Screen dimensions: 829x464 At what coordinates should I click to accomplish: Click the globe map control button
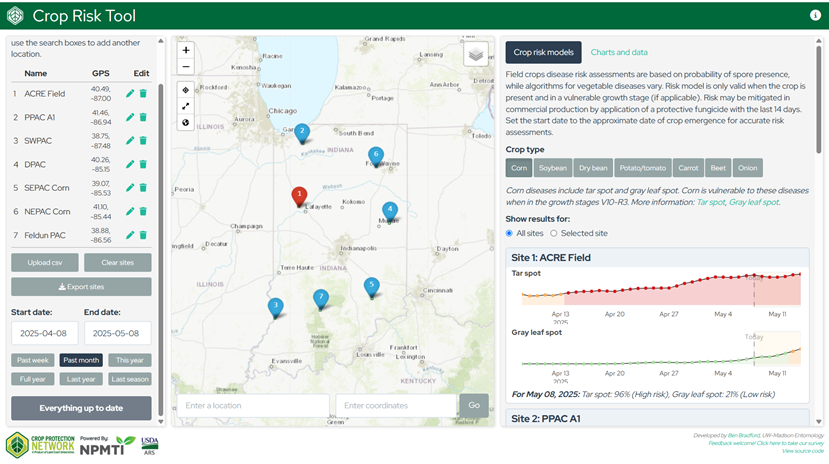pos(186,123)
